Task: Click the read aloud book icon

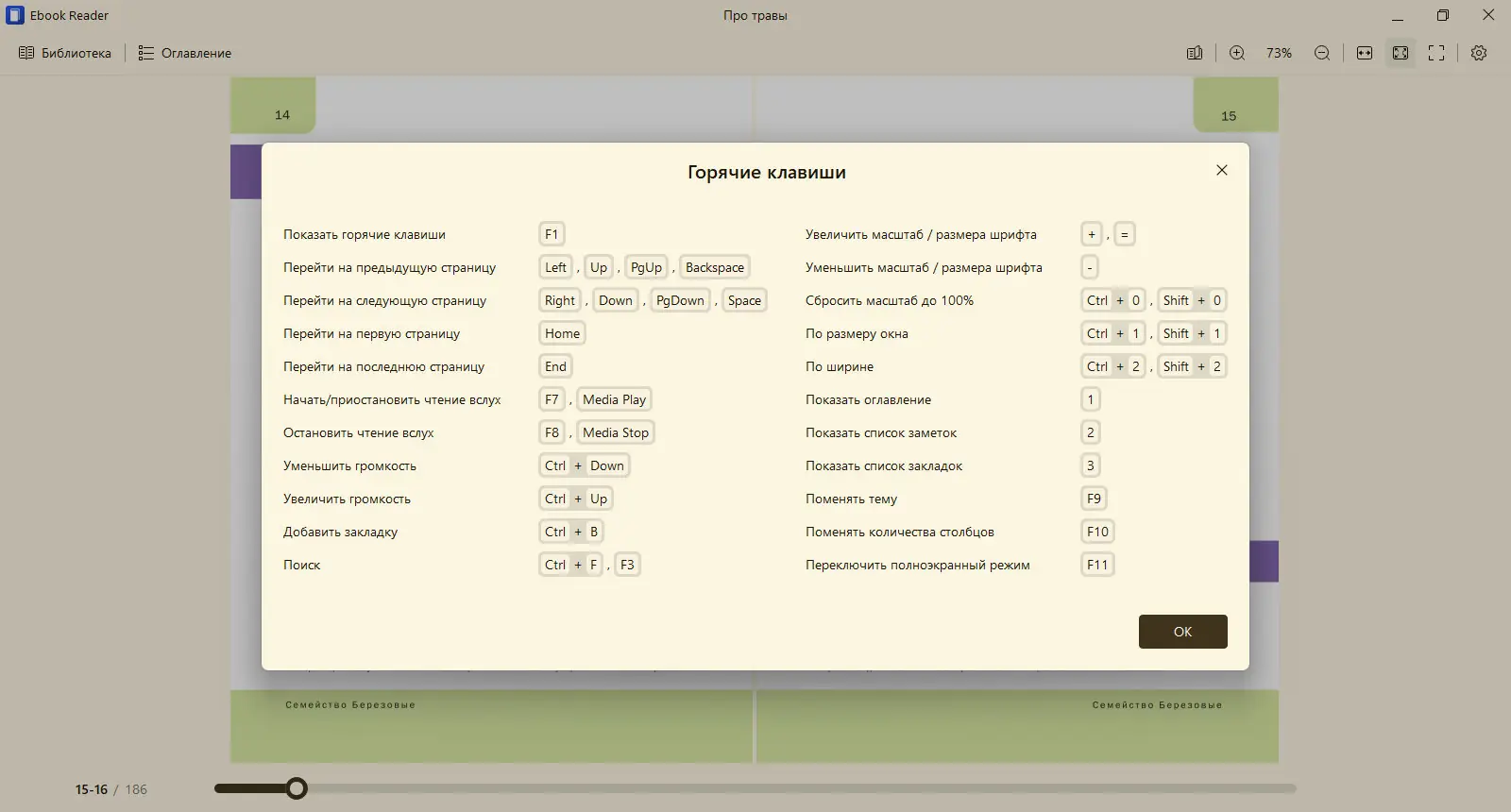Action: (x=1195, y=53)
